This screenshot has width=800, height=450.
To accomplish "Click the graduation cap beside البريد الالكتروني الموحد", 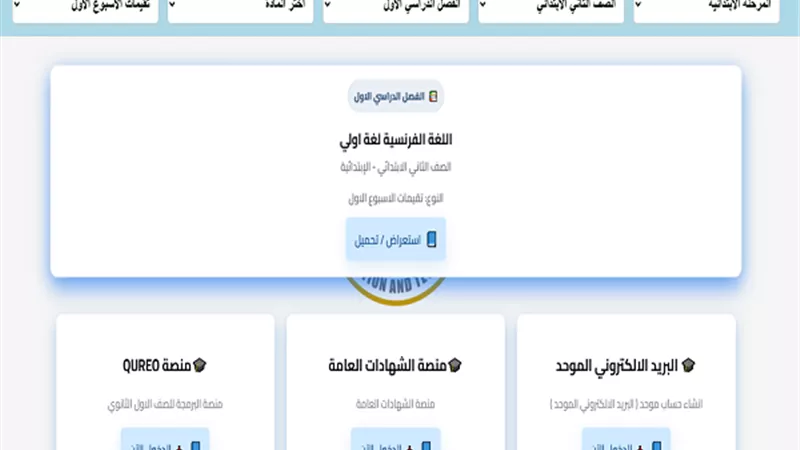I will [688, 365].
